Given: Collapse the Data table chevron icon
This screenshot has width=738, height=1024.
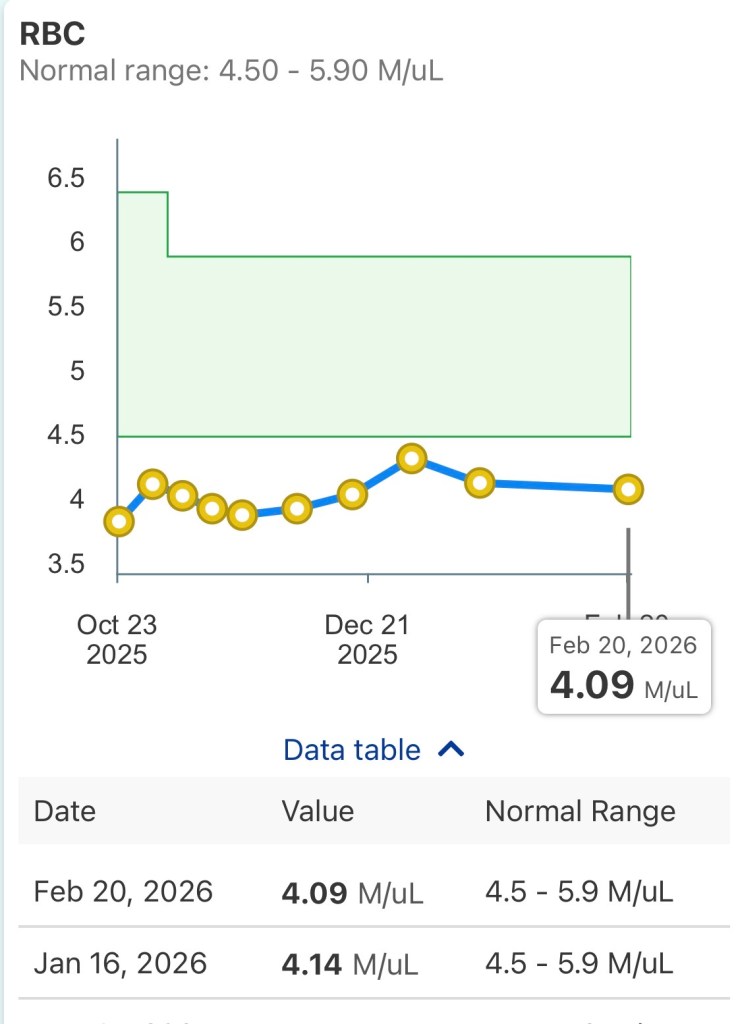Looking at the screenshot, I should [x=452, y=750].
